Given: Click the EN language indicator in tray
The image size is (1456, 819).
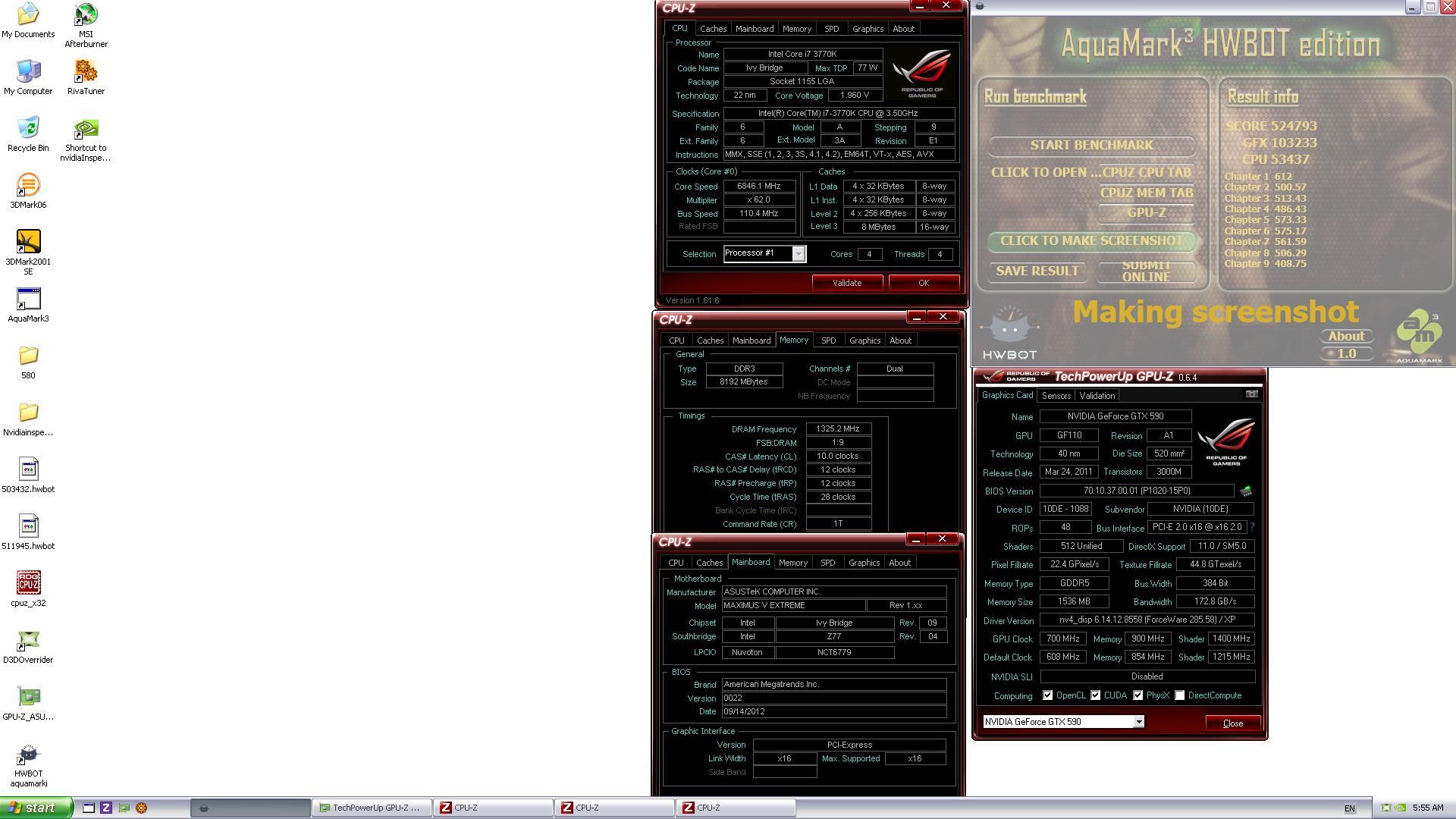Looking at the screenshot, I should tap(1349, 808).
